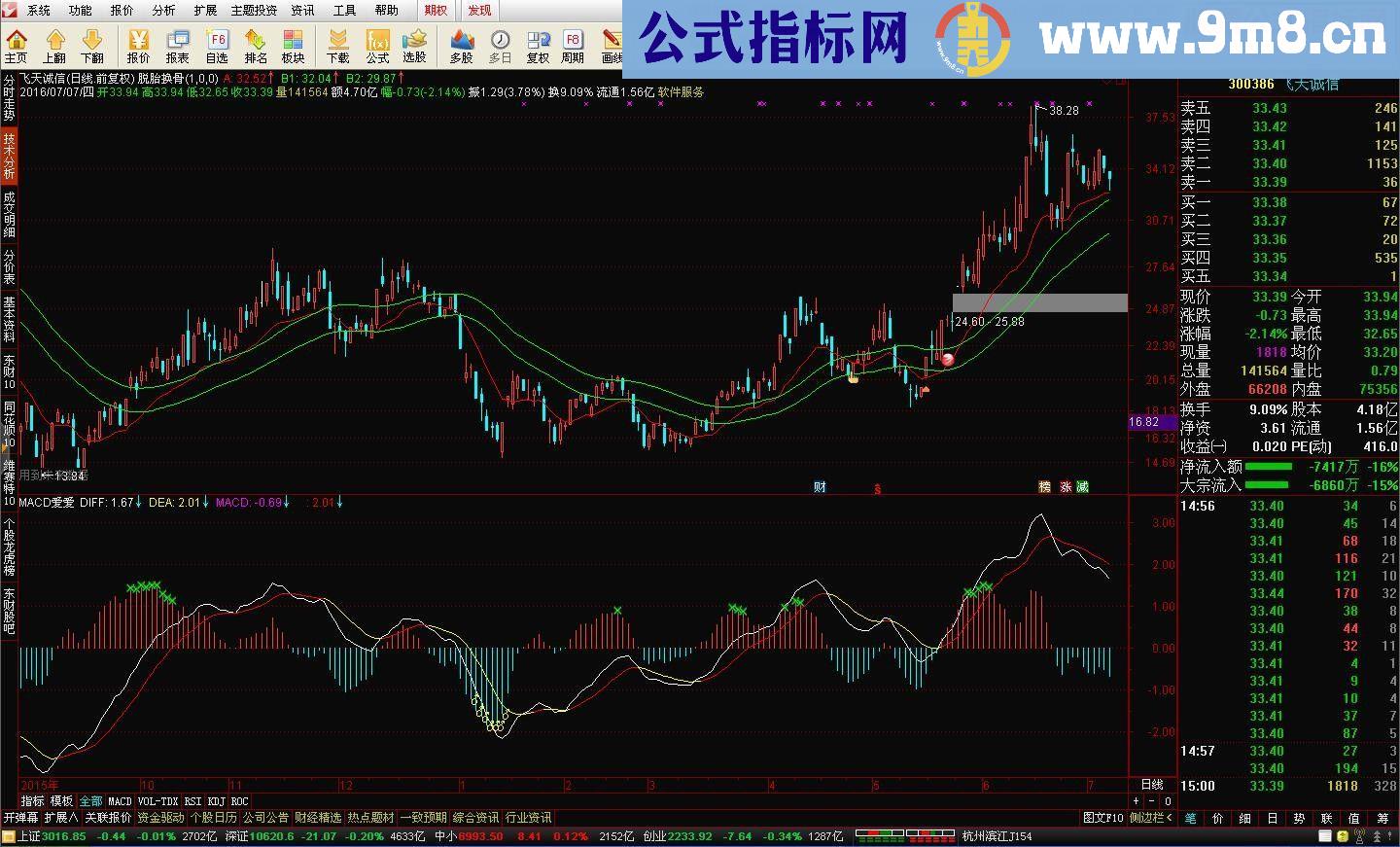Click the + zoom-in chart button
This screenshot has height=847, width=1400.
tap(1137, 801)
